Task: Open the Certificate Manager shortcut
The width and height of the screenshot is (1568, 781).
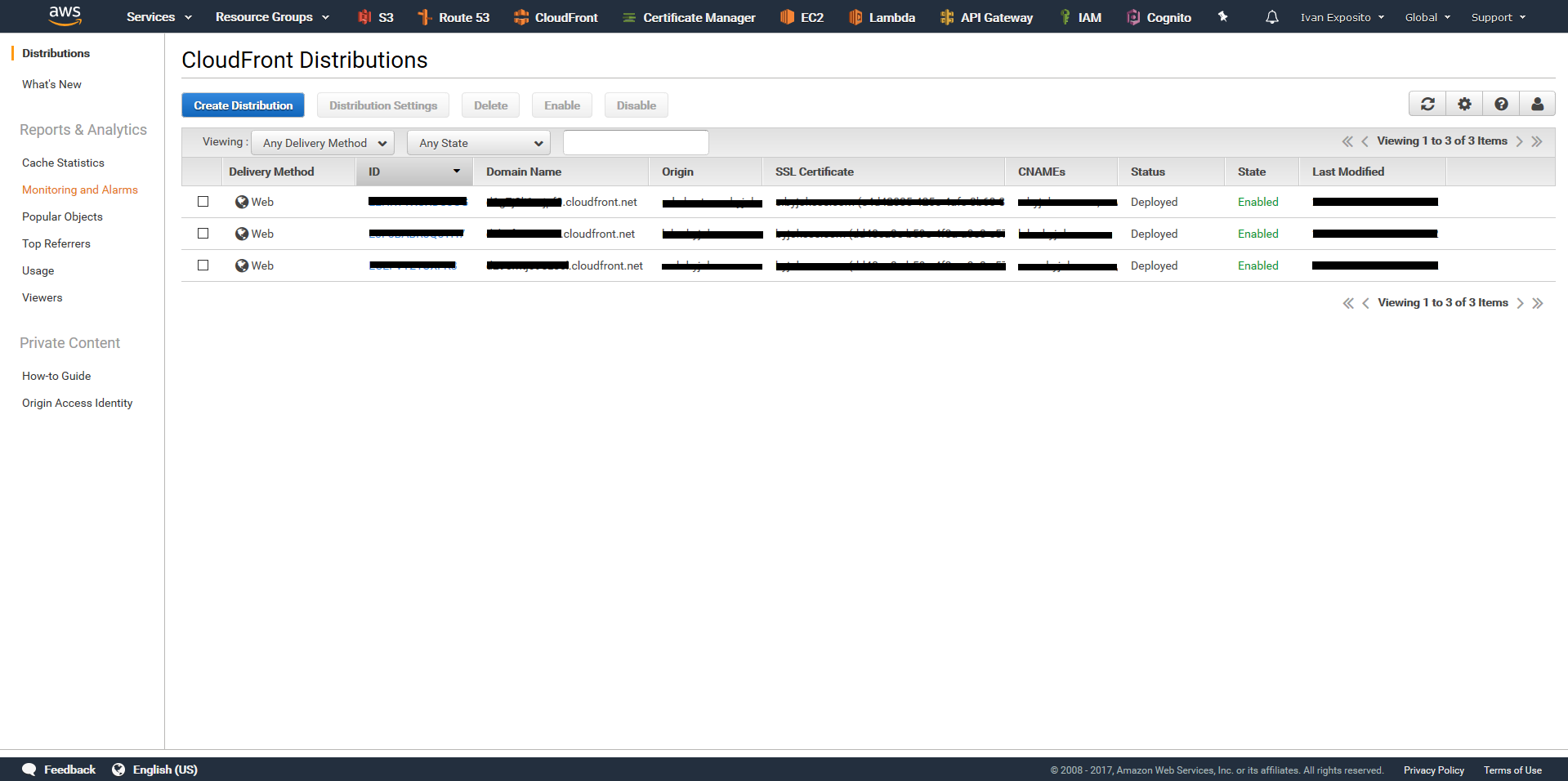Action: coord(689,17)
